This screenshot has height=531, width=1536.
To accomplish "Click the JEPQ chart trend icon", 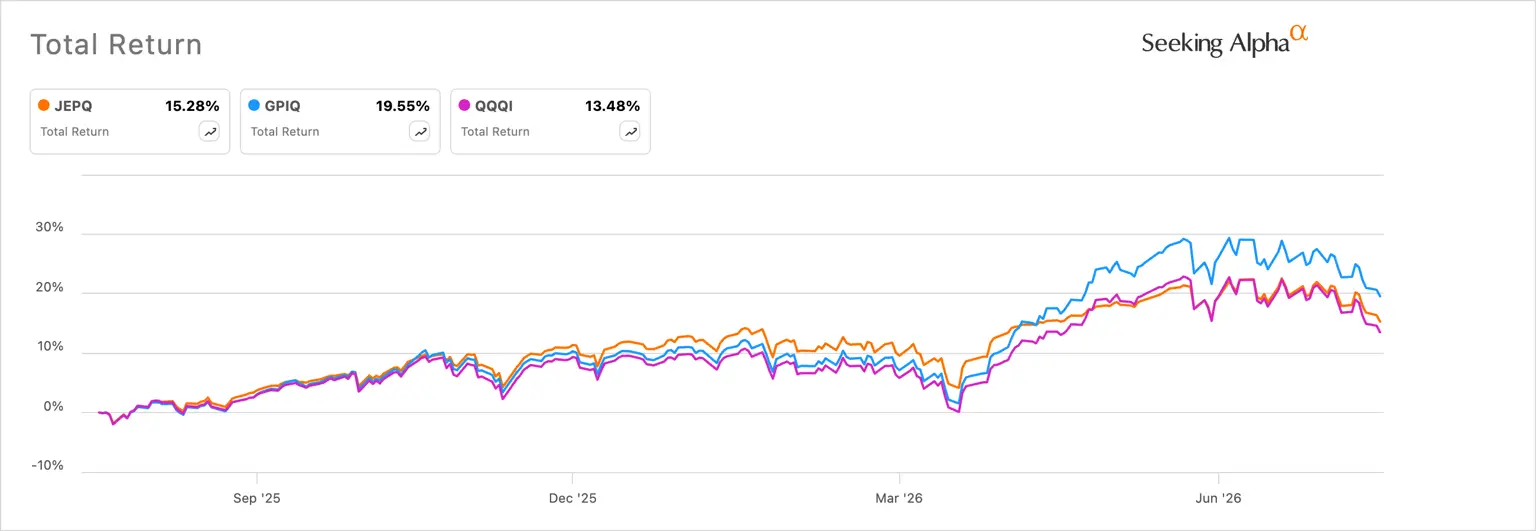I will coord(209,131).
